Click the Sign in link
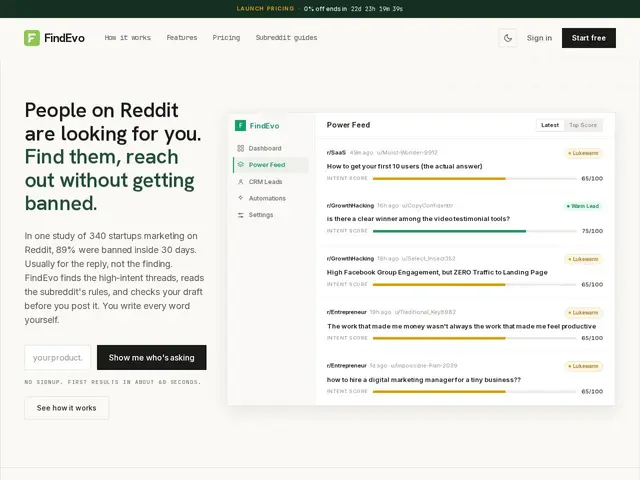Viewport: 640px width, 480px height. [539, 38]
